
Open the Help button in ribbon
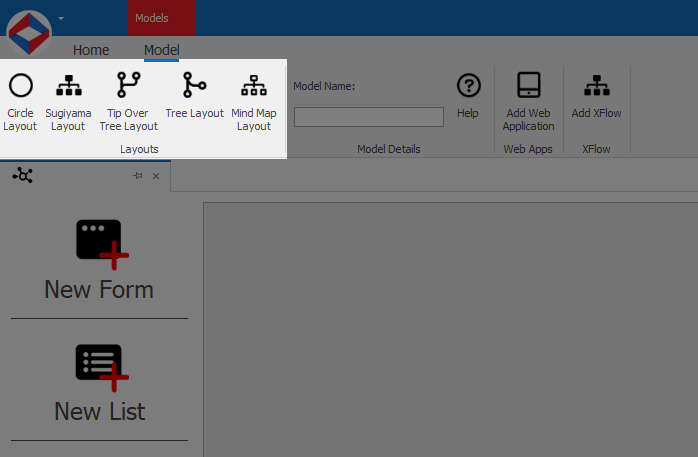click(x=468, y=96)
